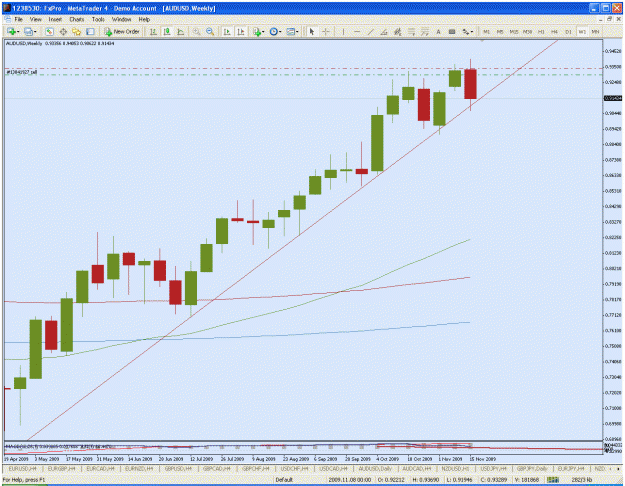Viewport: 625px width, 486px height.
Task: Toggle the Chart Shift icon
Action: coord(241,31)
